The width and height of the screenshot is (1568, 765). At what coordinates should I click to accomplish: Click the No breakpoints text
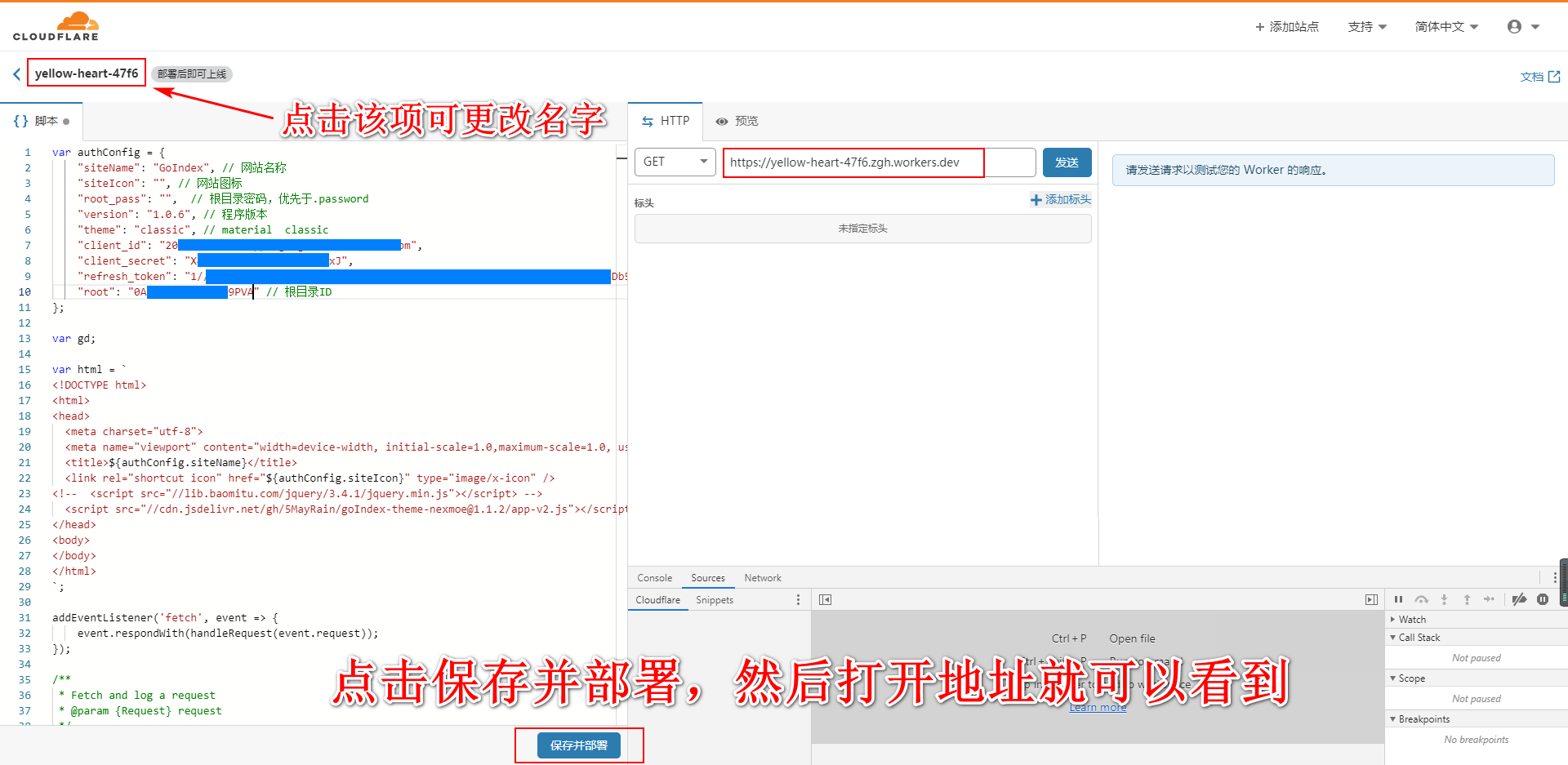[1476, 740]
